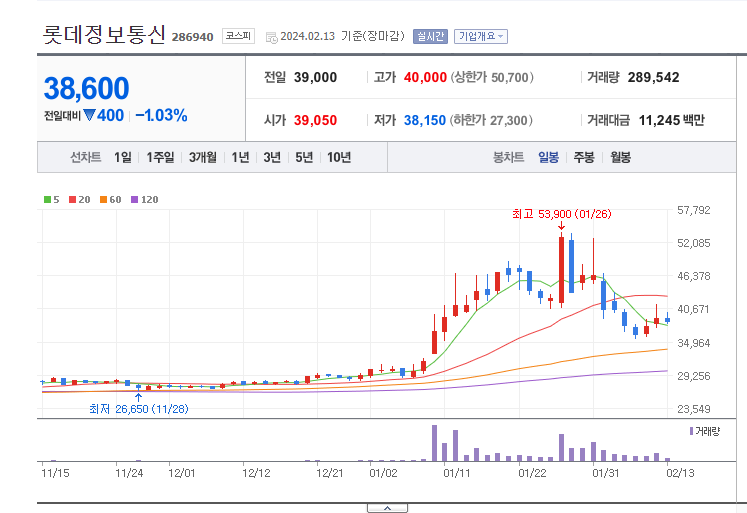Click the orange 60-day moving average swatch
The image size is (747, 513).
tap(103, 200)
